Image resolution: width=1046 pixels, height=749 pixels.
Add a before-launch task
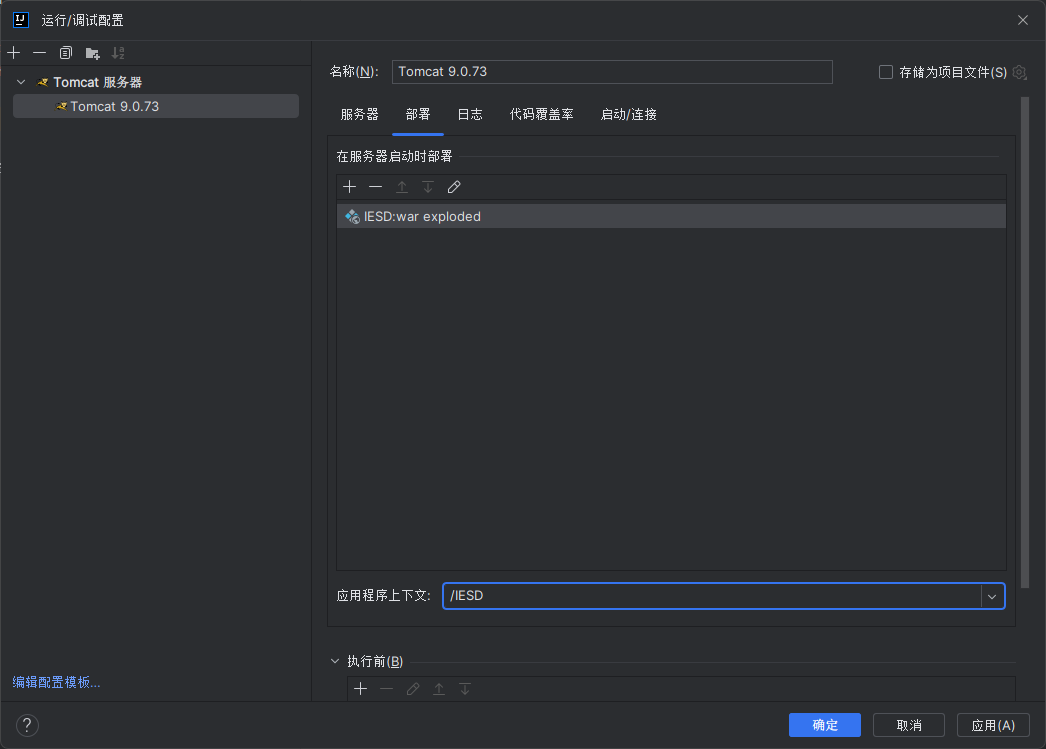(361, 688)
